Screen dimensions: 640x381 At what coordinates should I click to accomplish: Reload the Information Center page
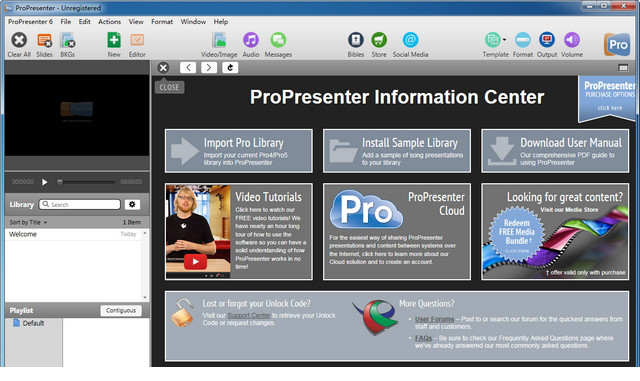pyautogui.click(x=230, y=68)
